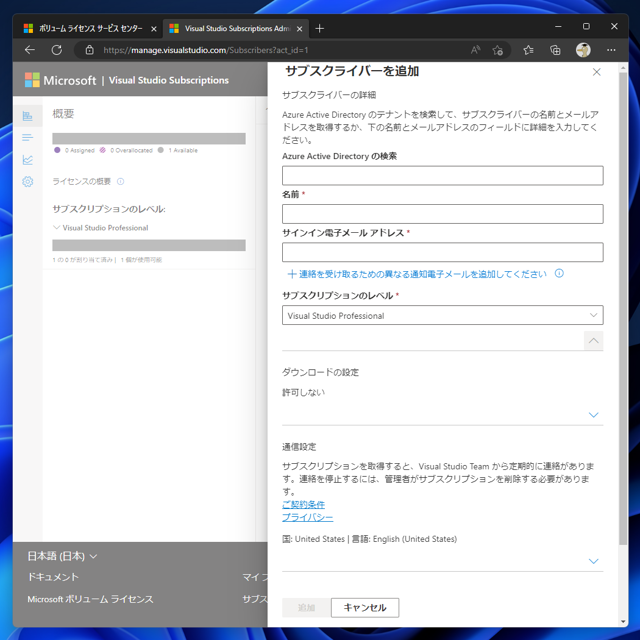Image resolution: width=640 pixels, height=640 pixels.
Task: Click the site lock icon in address bar
Action: (x=89, y=50)
